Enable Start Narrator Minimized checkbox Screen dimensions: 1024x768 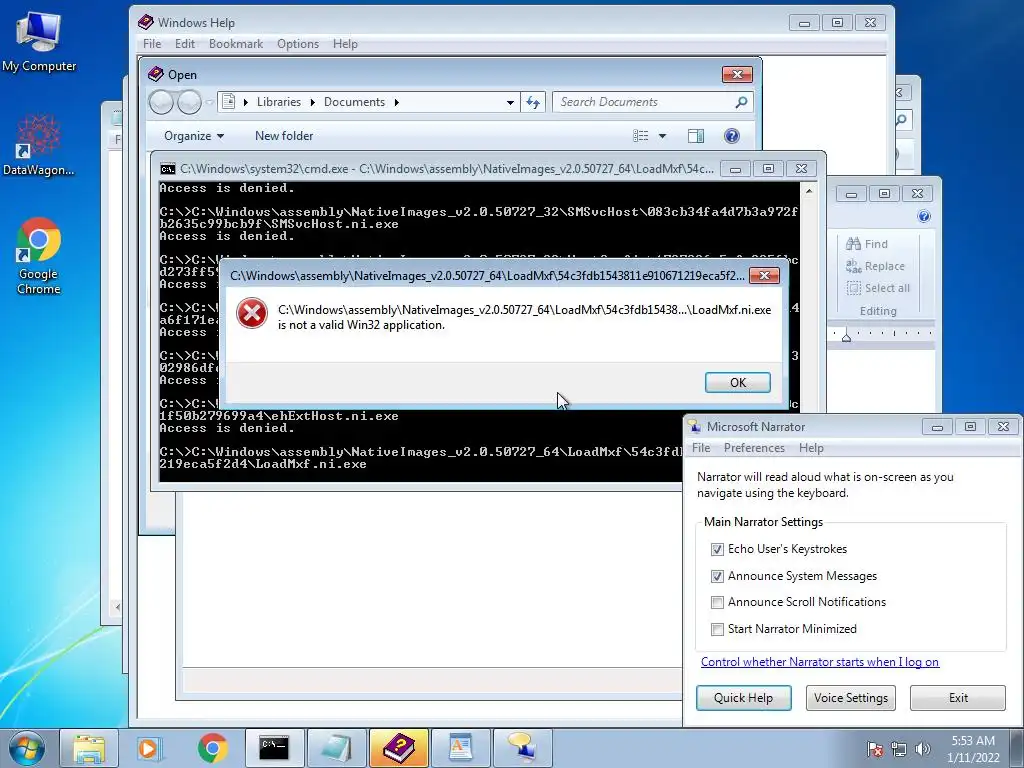point(717,629)
